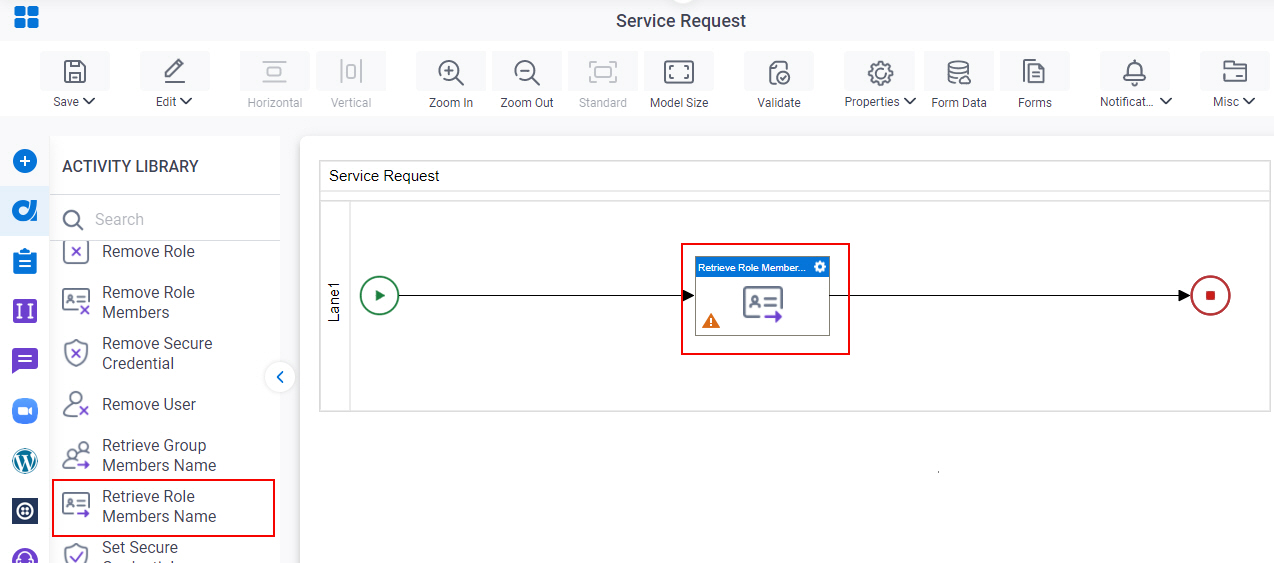Viewport: 1274px width, 563px height.
Task: Open the Properties gear icon
Action: 880,71
